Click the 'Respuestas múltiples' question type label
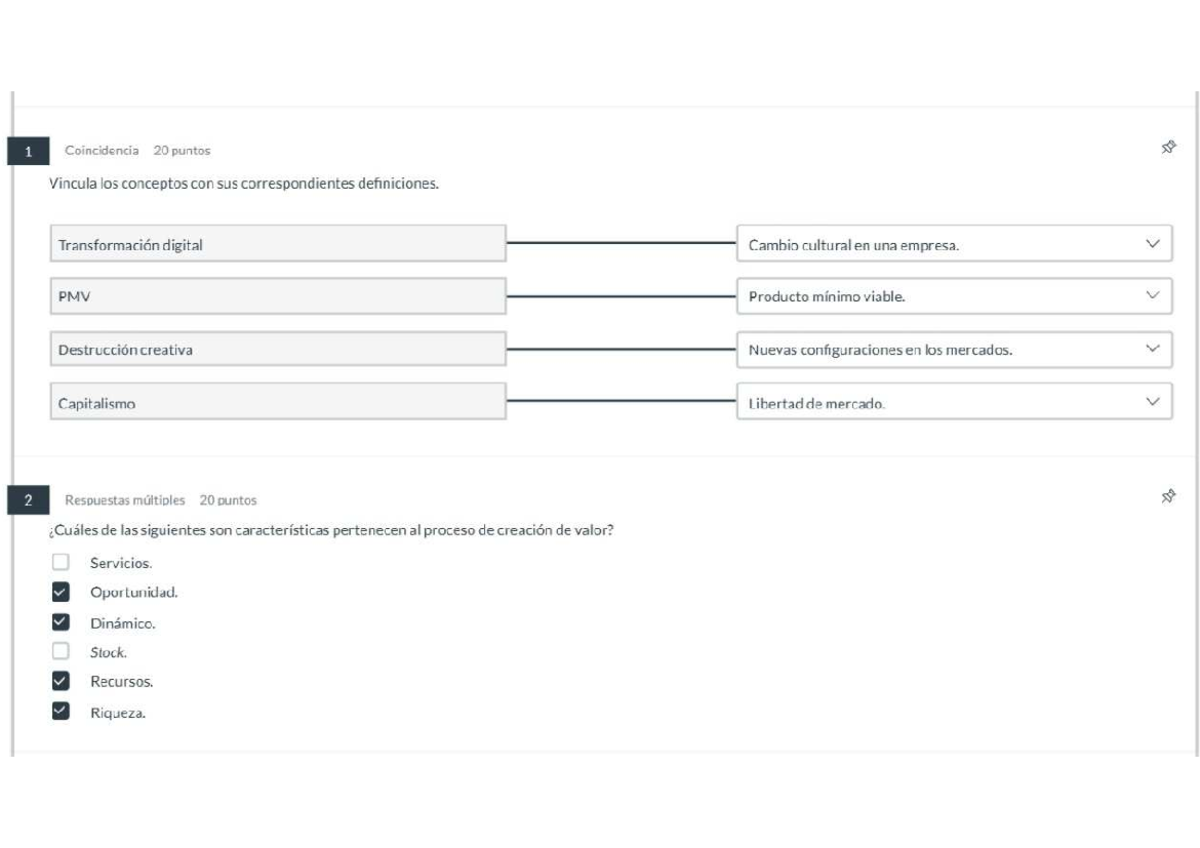Viewport: 1200px width, 848px height. pyautogui.click(x=125, y=500)
